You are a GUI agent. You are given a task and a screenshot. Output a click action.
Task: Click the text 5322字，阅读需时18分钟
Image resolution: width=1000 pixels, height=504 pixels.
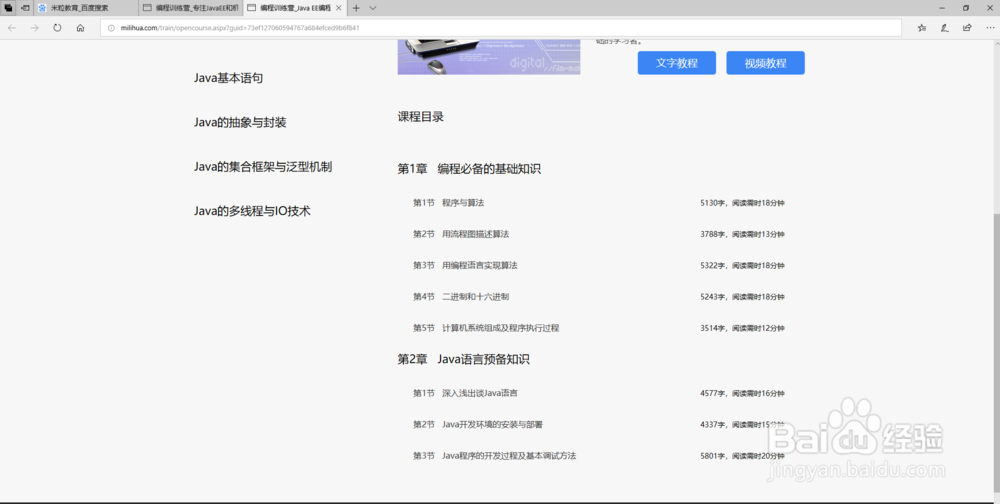[742, 265]
